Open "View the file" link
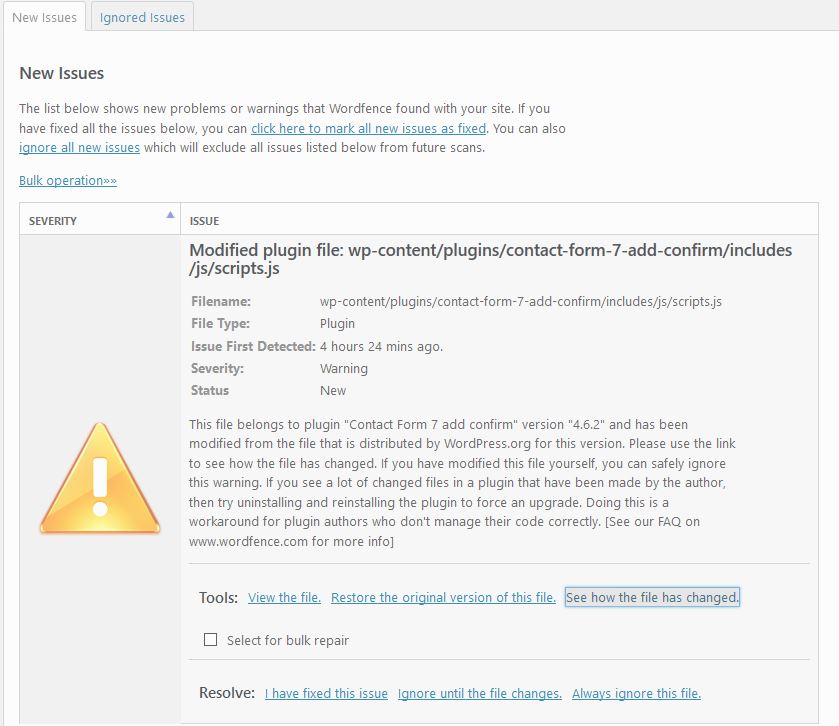The image size is (839, 726). 283,597
